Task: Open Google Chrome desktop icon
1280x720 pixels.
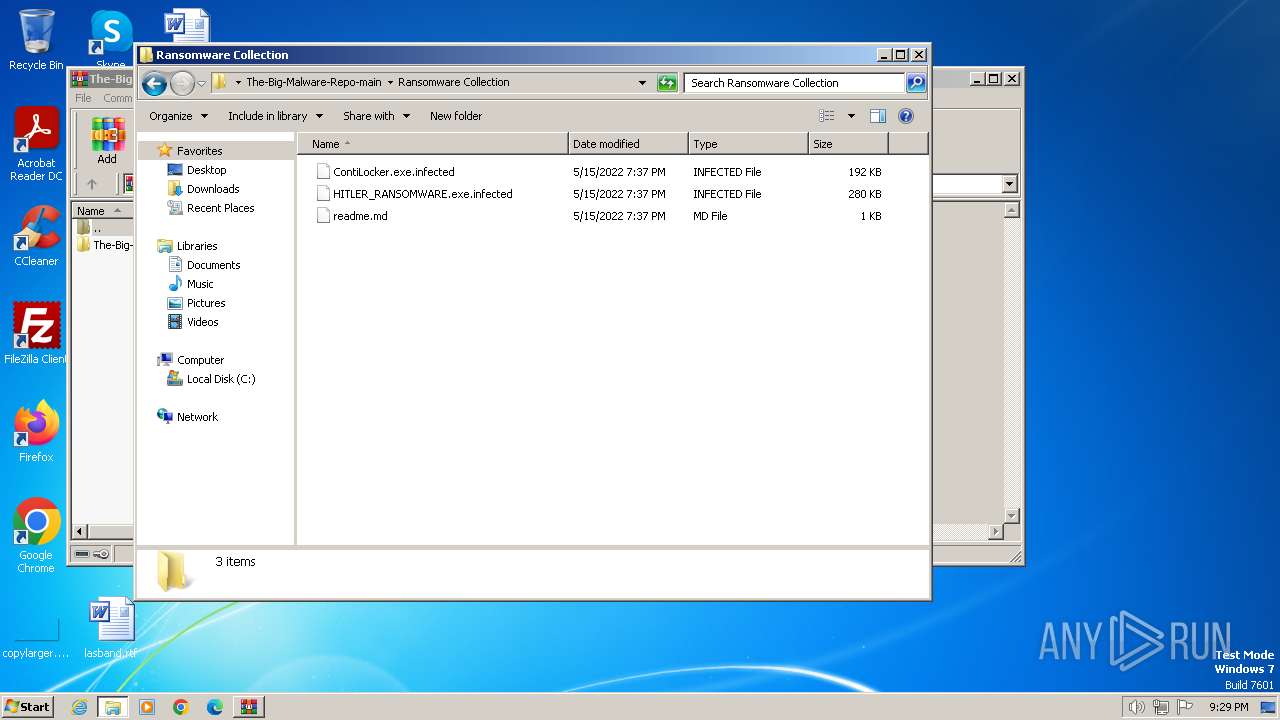Action: (36, 536)
